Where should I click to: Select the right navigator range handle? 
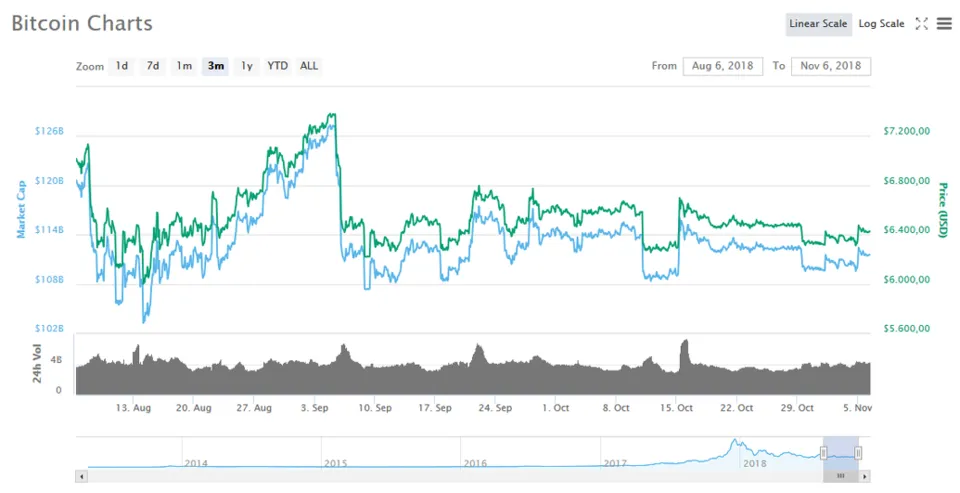click(x=858, y=453)
